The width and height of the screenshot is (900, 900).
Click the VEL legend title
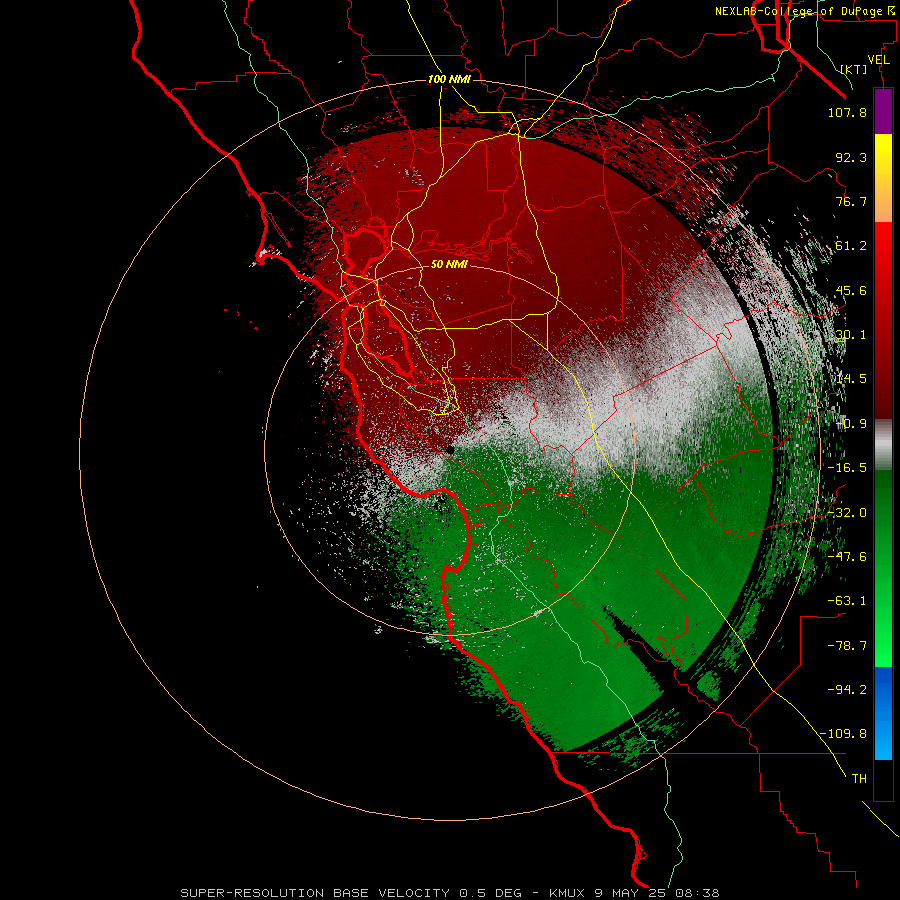click(x=878, y=60)
